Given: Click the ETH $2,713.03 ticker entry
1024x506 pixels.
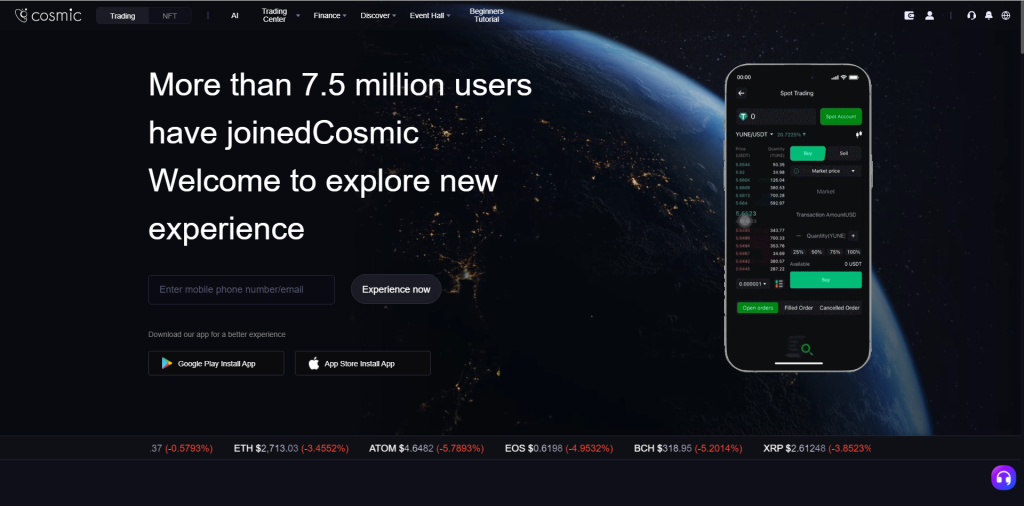Looking at the screenshot, I should [x=291, y=449].
